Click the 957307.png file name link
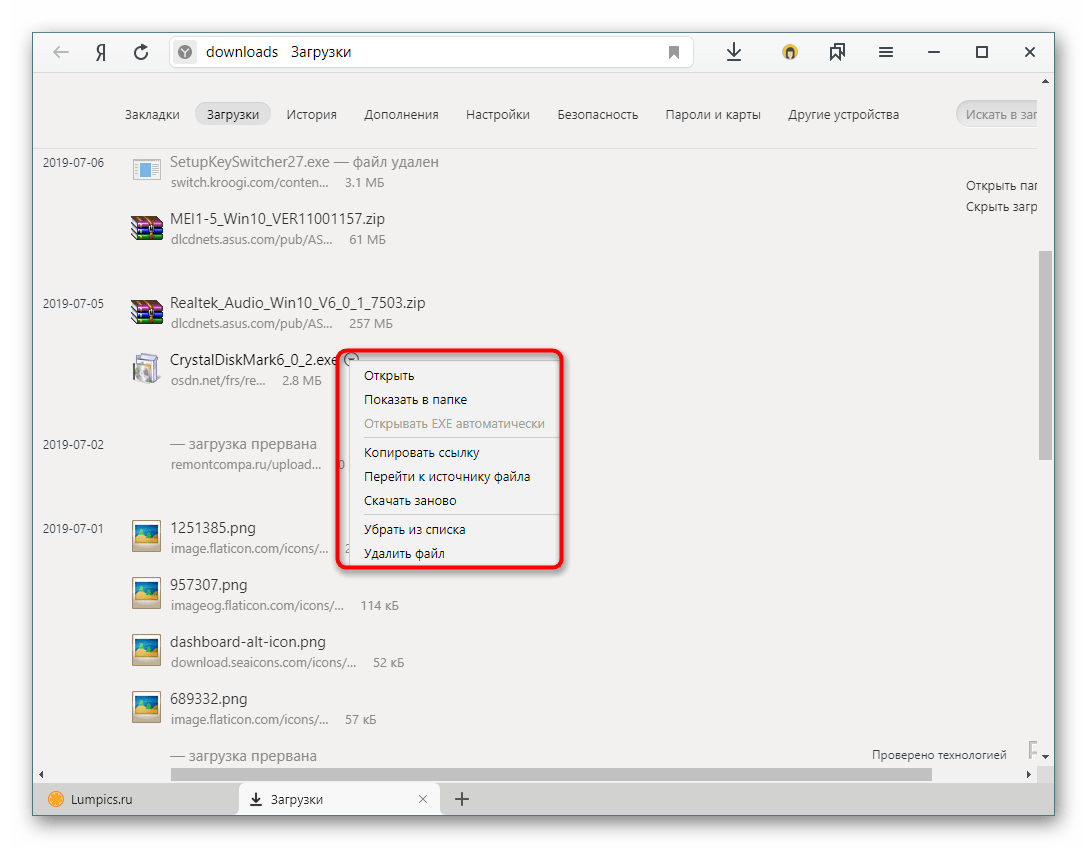The width and height of the screenshot is (1087, 848). click(208, 585)
